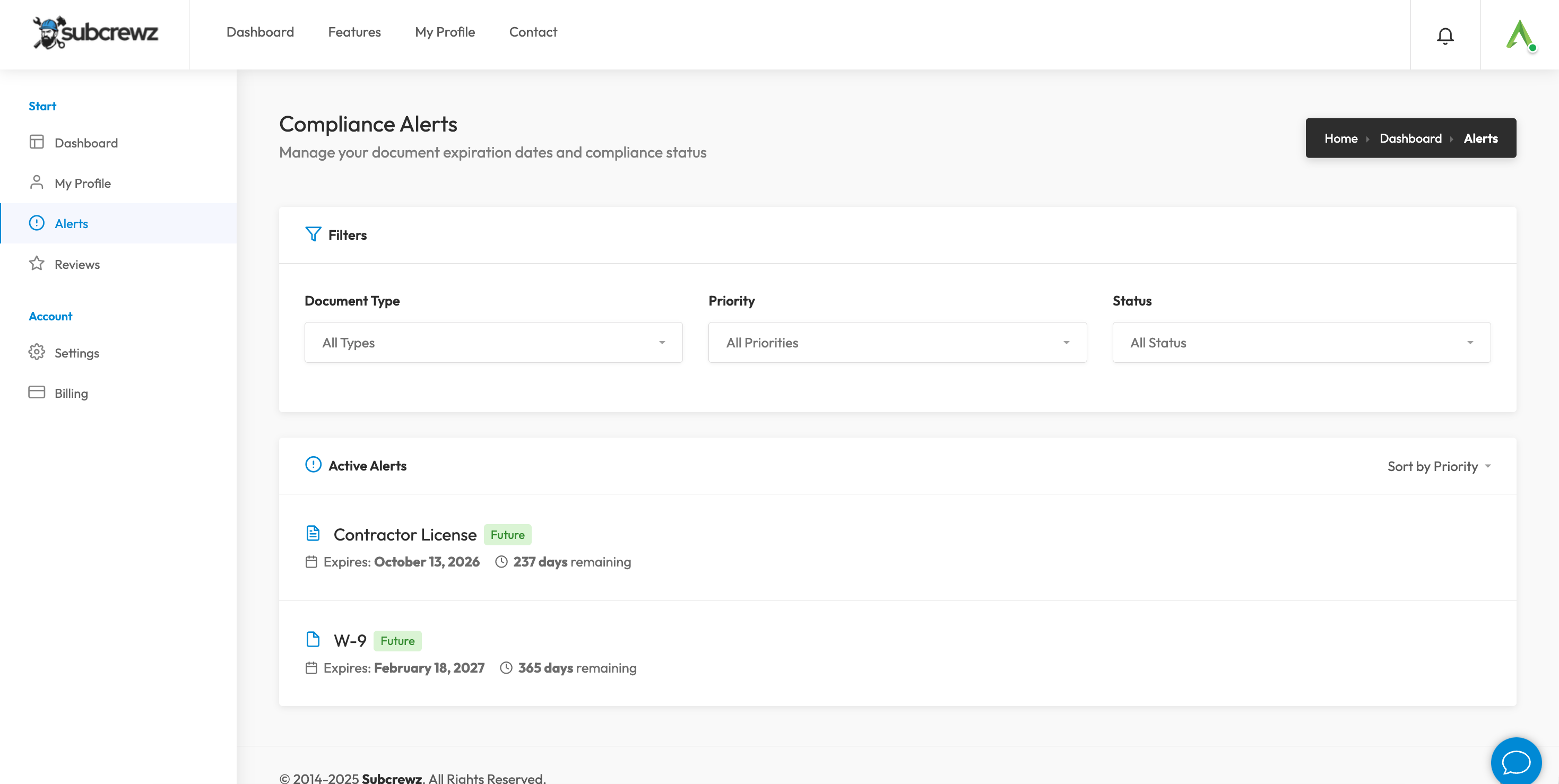Click the Home breadcrumb link

pos(1342,138)
